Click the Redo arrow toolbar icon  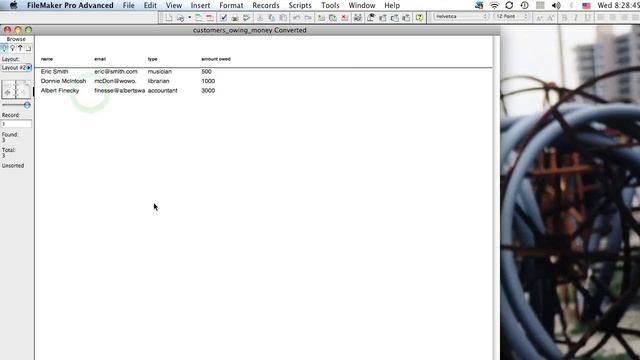(308, 18)
